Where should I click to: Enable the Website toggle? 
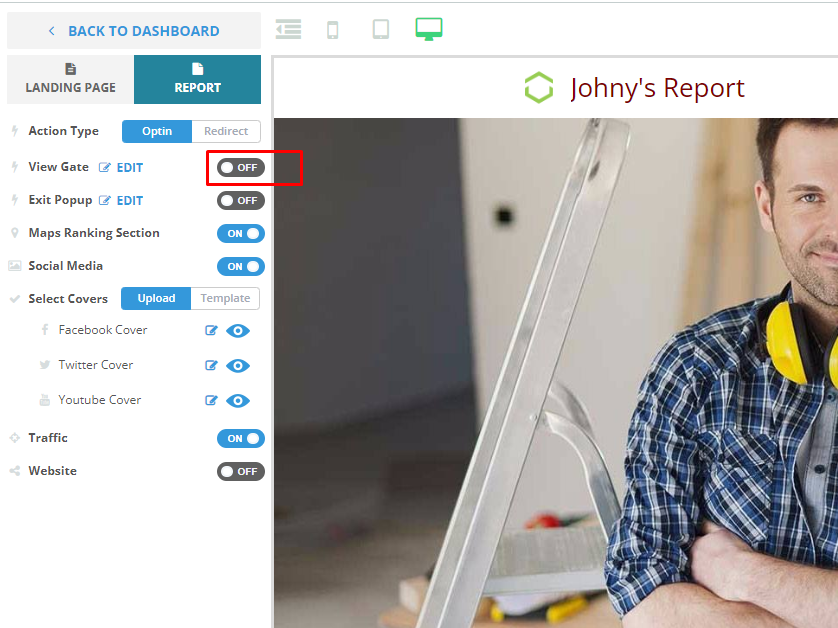240,471
